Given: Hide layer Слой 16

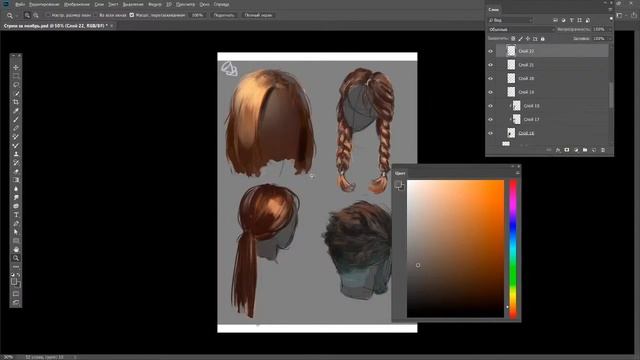Looking at the screenshot, I should tap(491, 133).
